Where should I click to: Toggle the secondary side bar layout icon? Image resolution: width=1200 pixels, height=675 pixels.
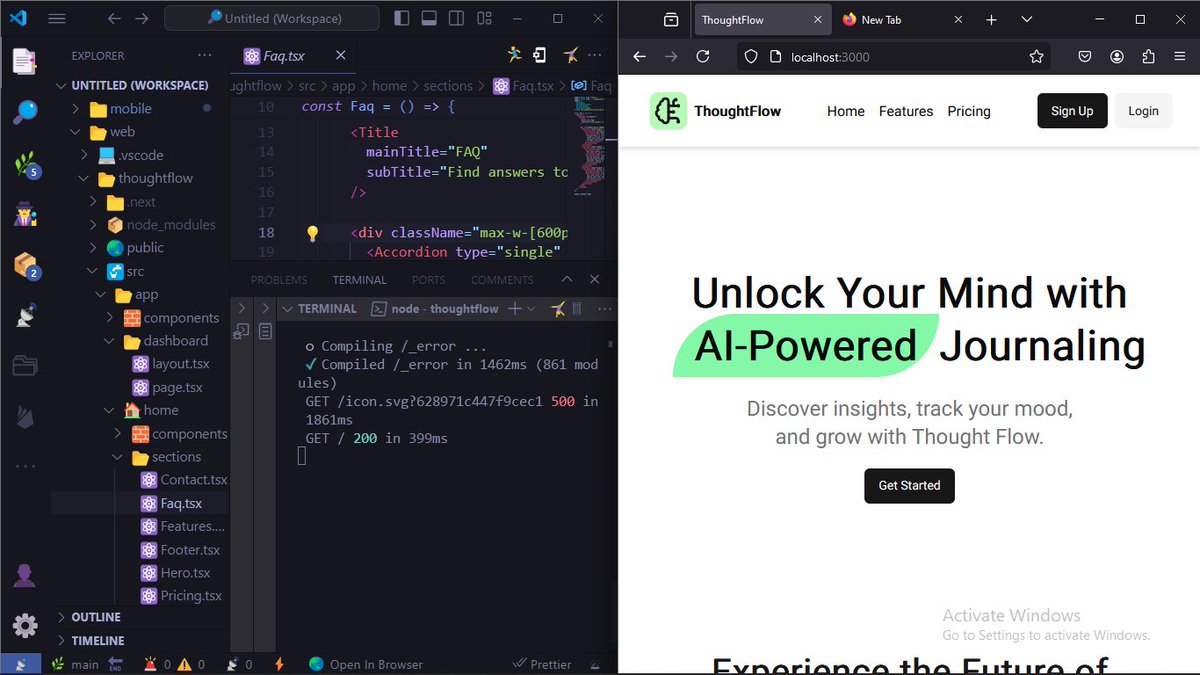click(455, 18)
